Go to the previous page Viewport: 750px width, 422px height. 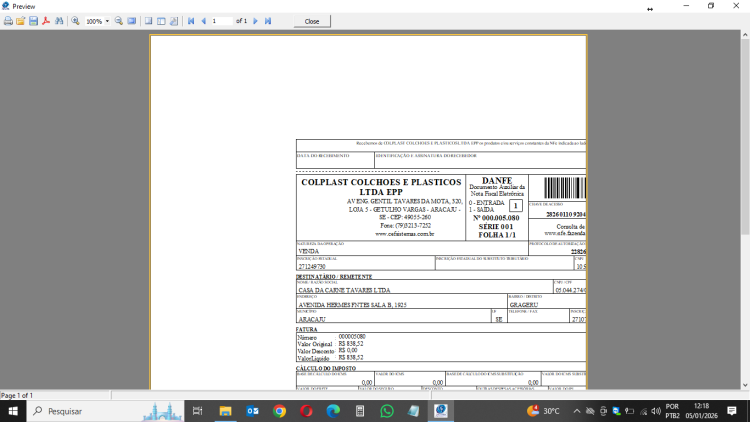point(204,21)
